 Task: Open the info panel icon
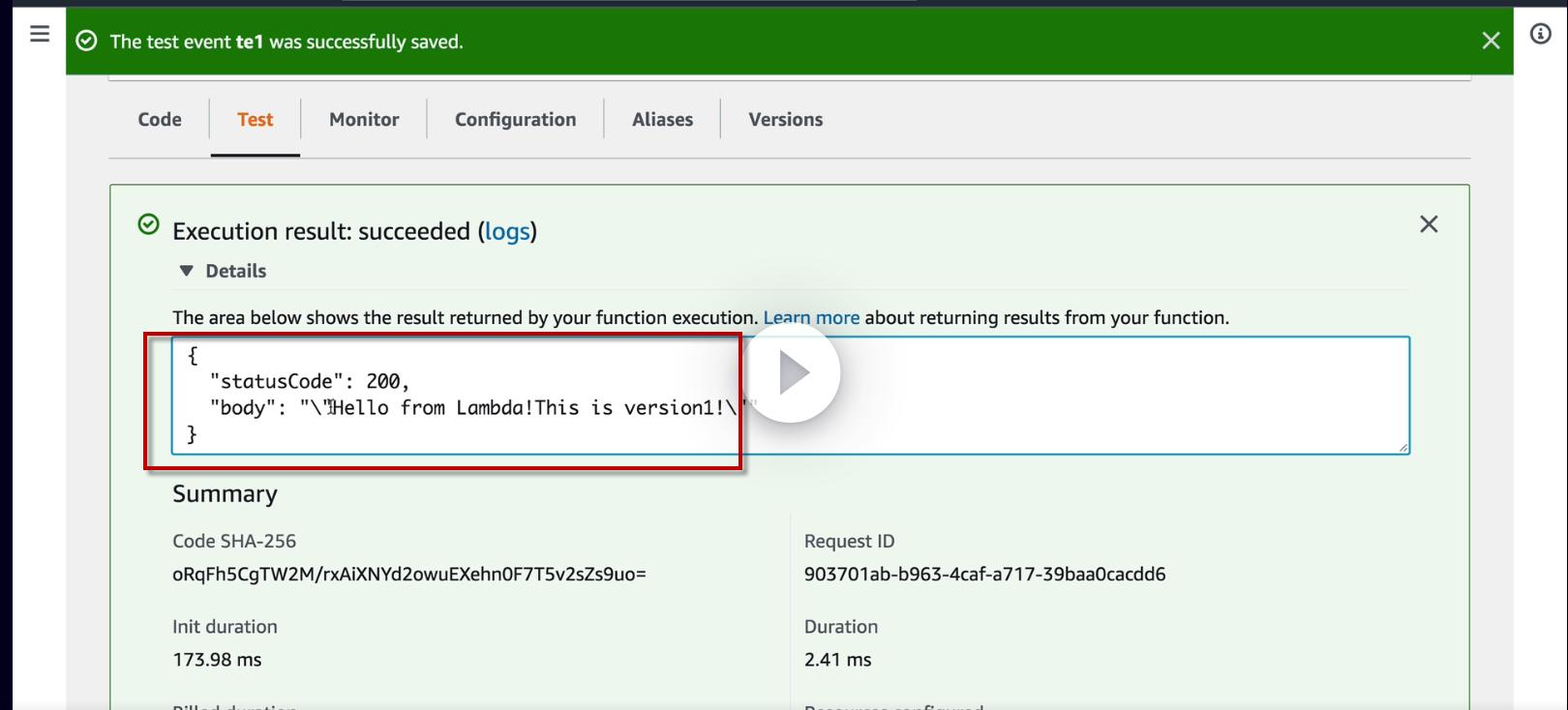pyautogui.click(x=1540, y=34)
